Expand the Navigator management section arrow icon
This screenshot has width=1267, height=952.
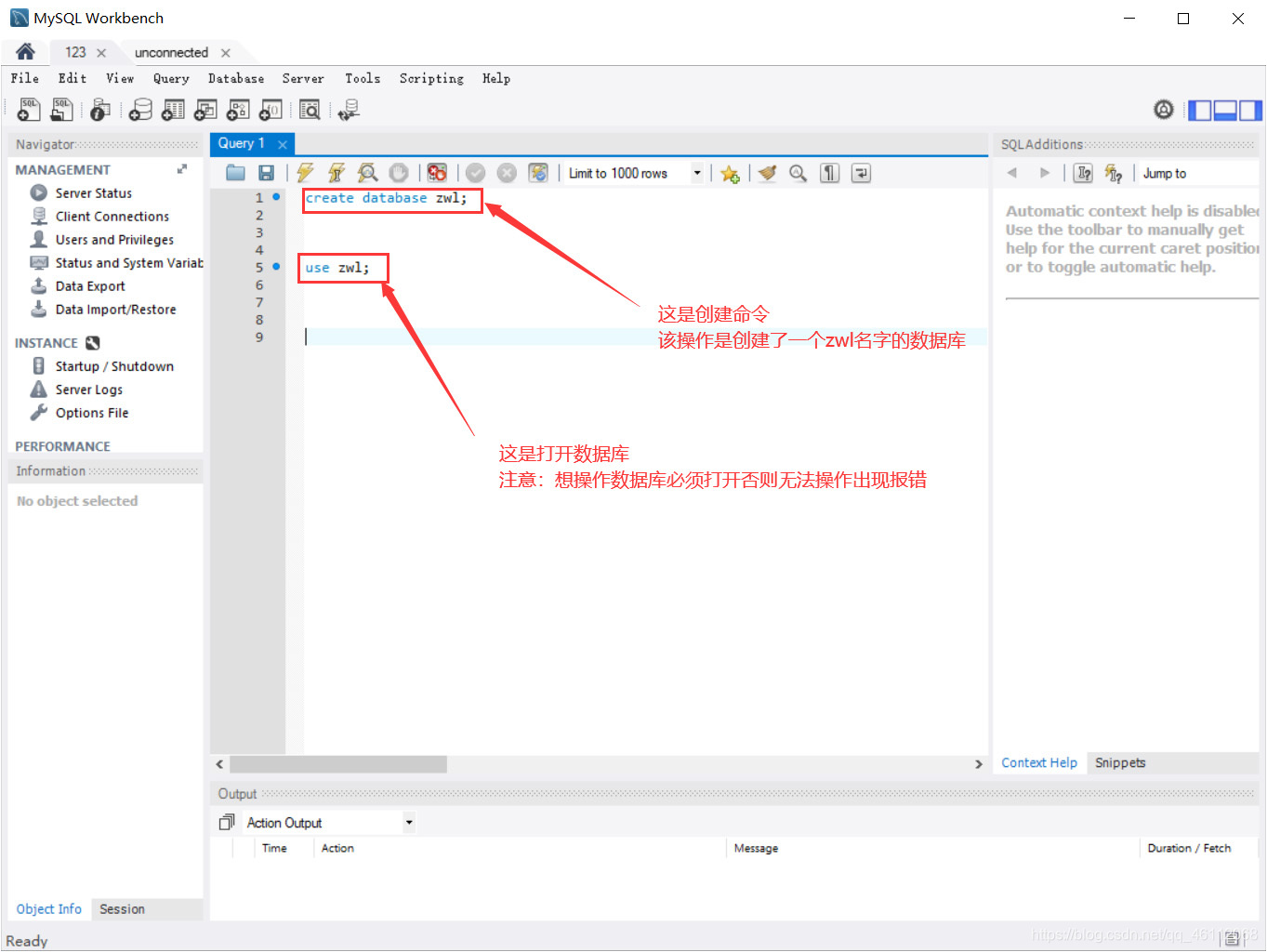[182, 169]
